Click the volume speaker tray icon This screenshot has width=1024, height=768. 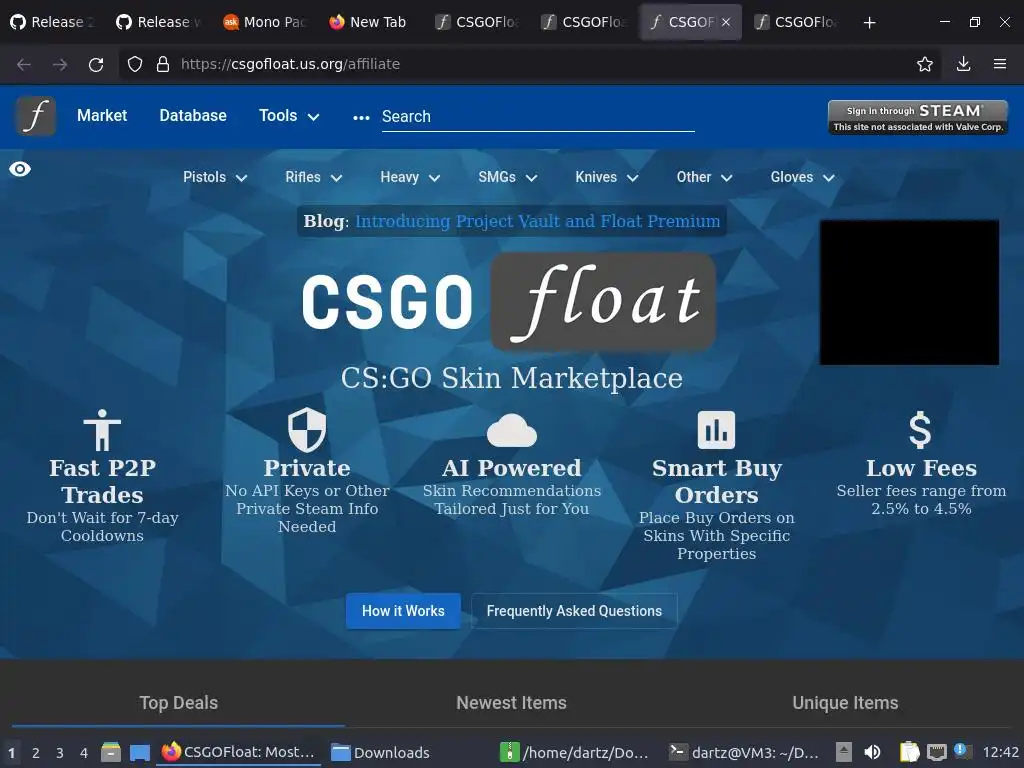[x=872, y=752]
